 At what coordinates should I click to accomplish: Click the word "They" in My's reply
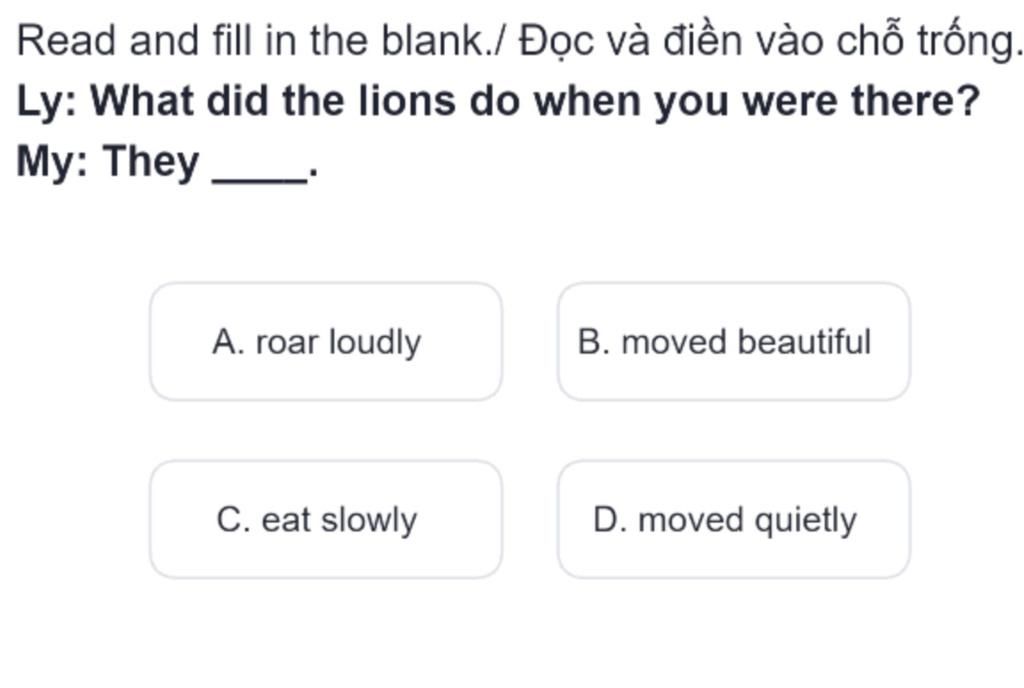[x=151, y=162]
